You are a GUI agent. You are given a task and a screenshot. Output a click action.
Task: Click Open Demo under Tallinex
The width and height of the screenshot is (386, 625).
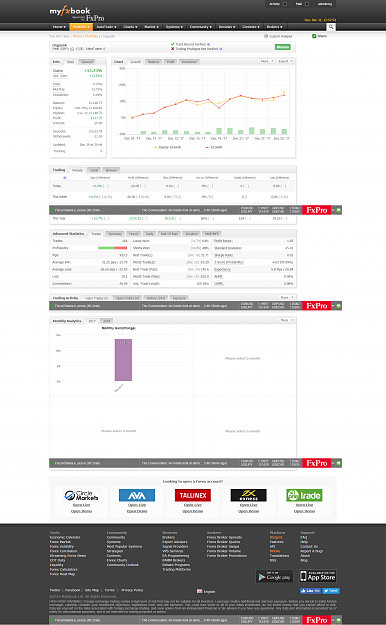(193, 511)
